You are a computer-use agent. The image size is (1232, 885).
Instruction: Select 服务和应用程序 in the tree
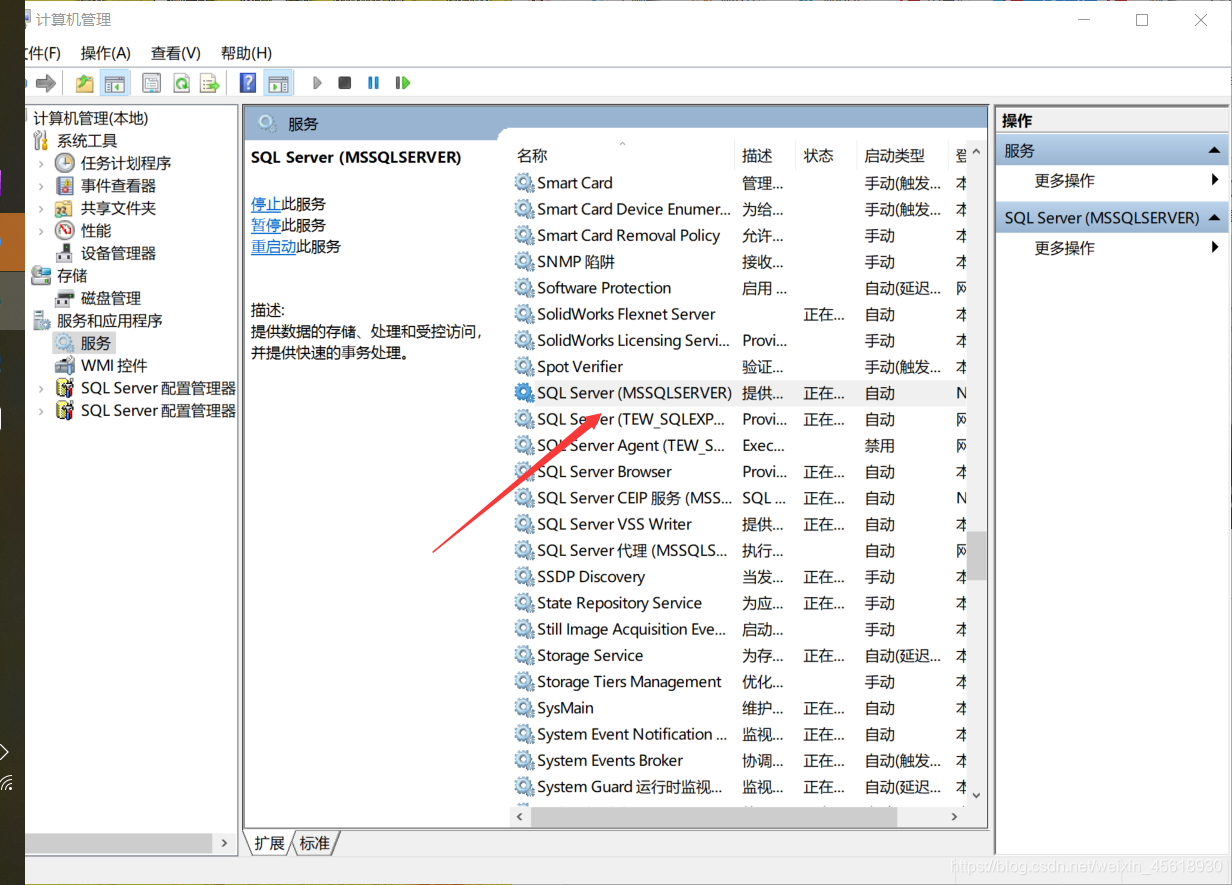[x=109, y=321]
